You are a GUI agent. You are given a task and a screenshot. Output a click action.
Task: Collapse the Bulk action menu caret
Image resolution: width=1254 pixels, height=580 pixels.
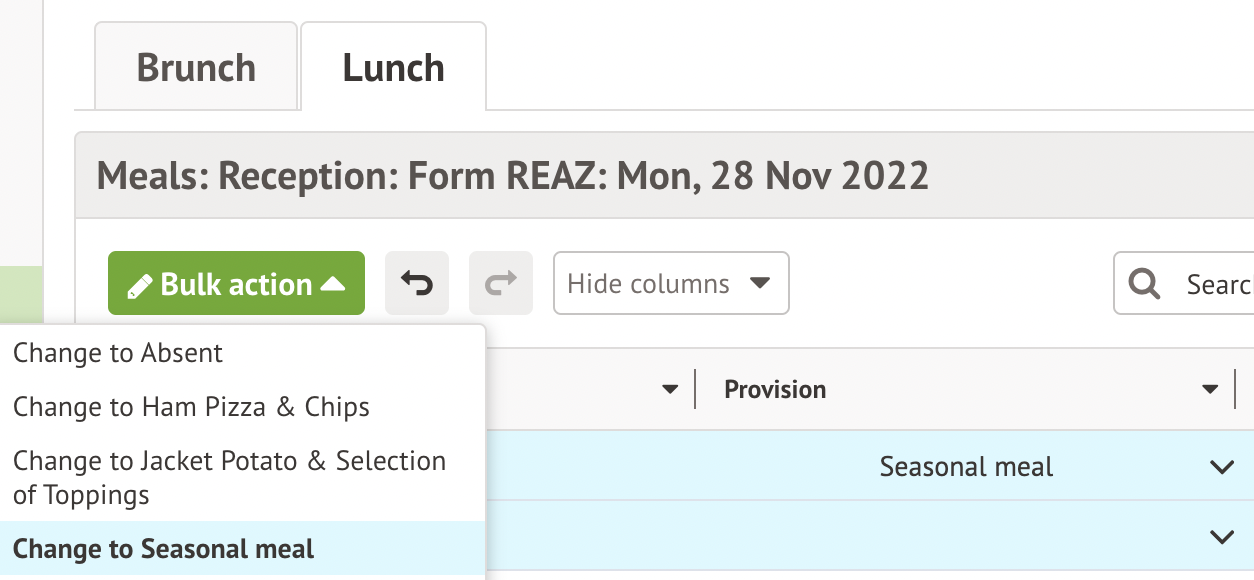tap(333, 284)
